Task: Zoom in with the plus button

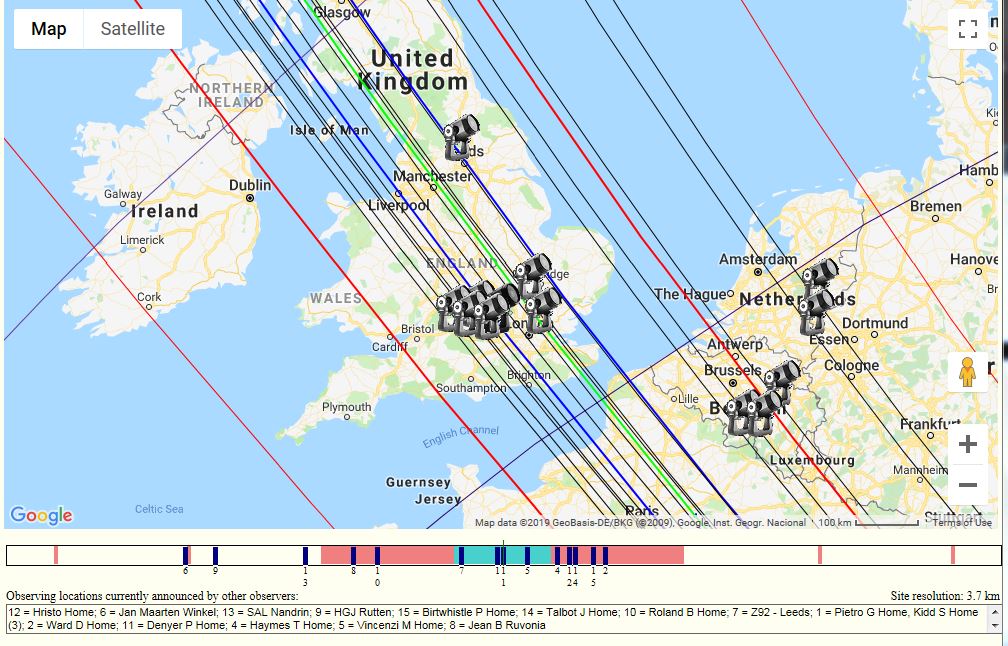Action: pyautogui.click(x=967, y=444)
